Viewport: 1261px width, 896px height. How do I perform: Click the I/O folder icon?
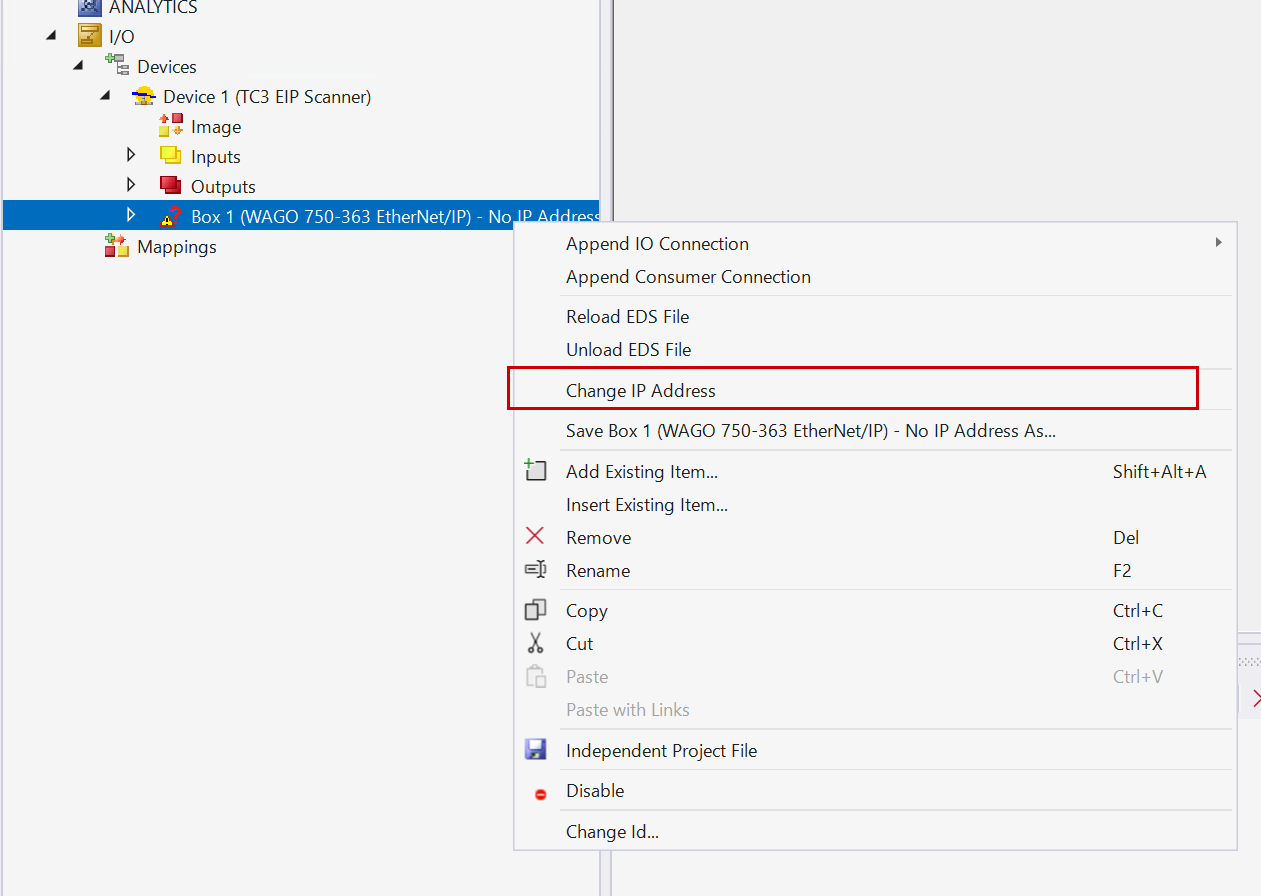click(90, 37)
